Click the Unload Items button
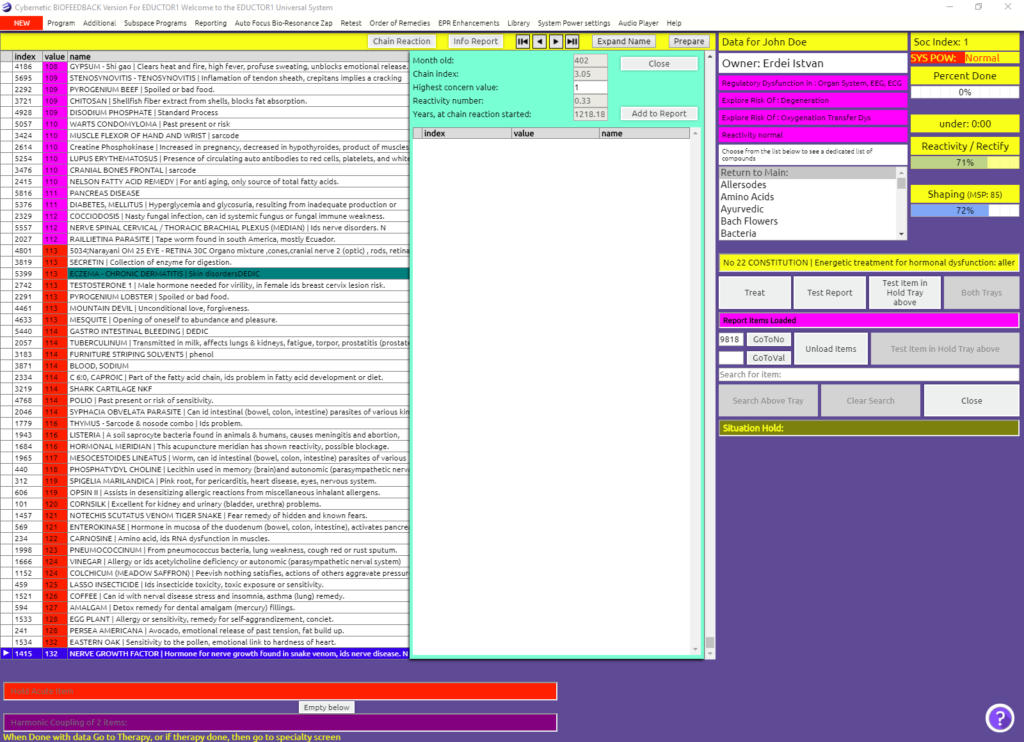This screenshot has height=742, width=1024. point(831,349)
